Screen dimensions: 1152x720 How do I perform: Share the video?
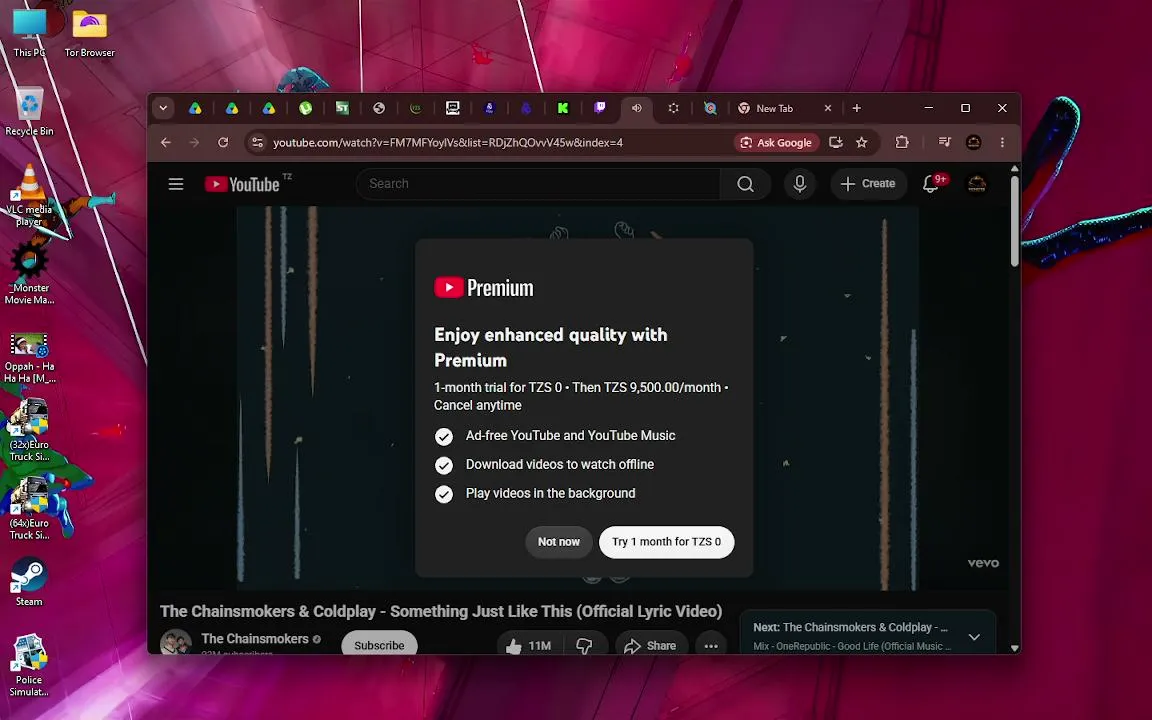click(651, 645)
